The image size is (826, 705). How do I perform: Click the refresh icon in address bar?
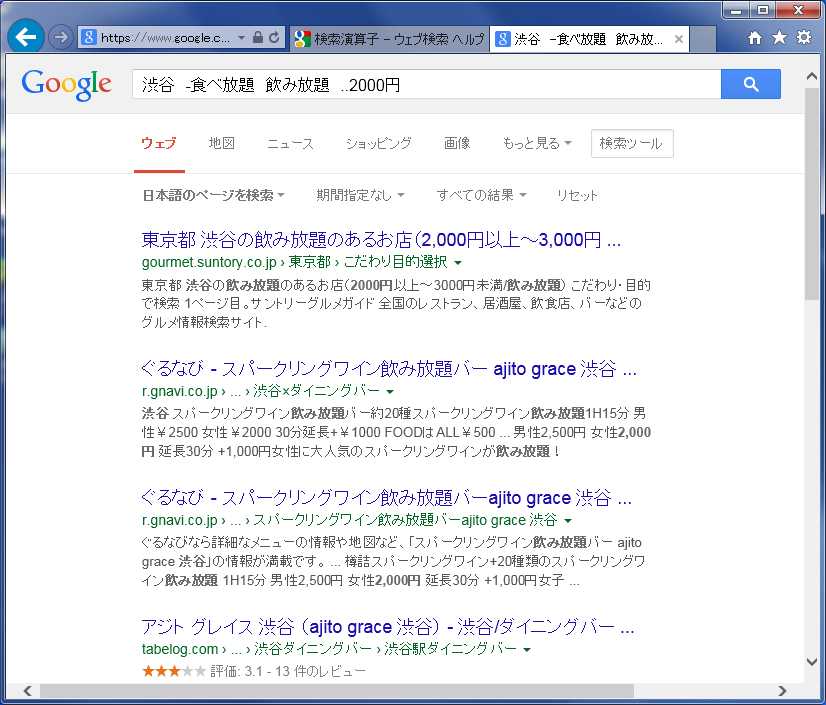[x=274, y=38]
